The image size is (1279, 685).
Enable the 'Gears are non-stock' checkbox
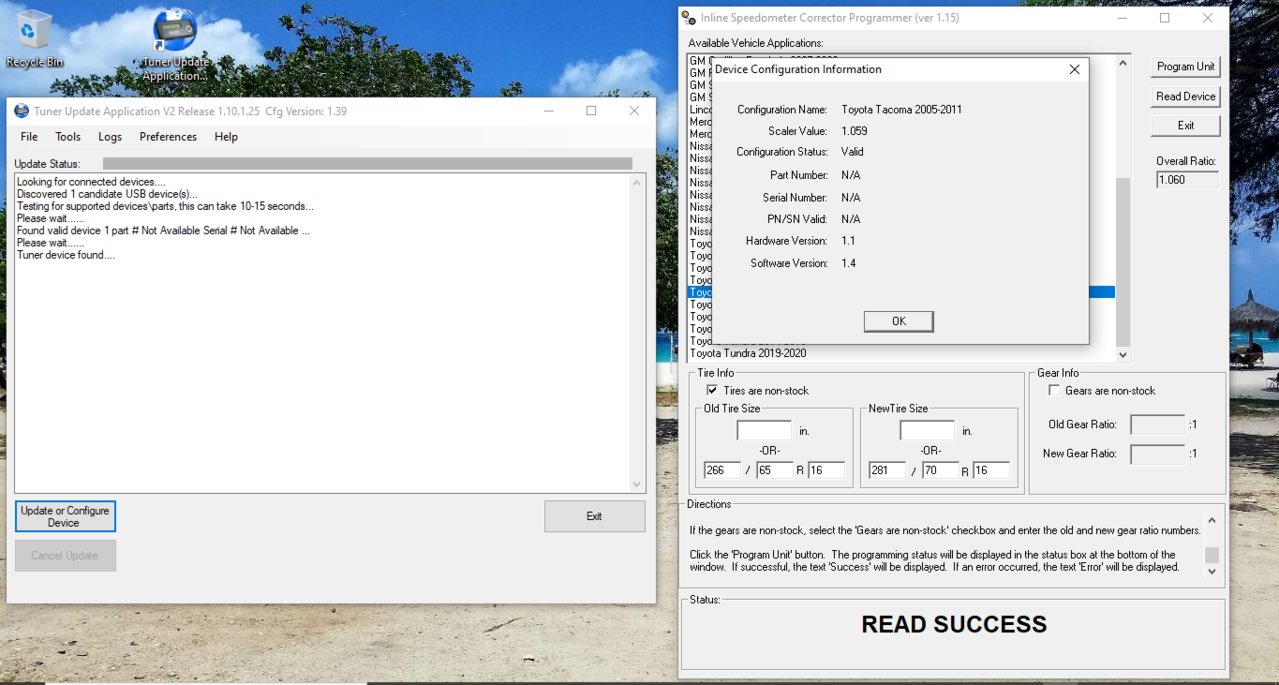click(x=1054, y=391)
